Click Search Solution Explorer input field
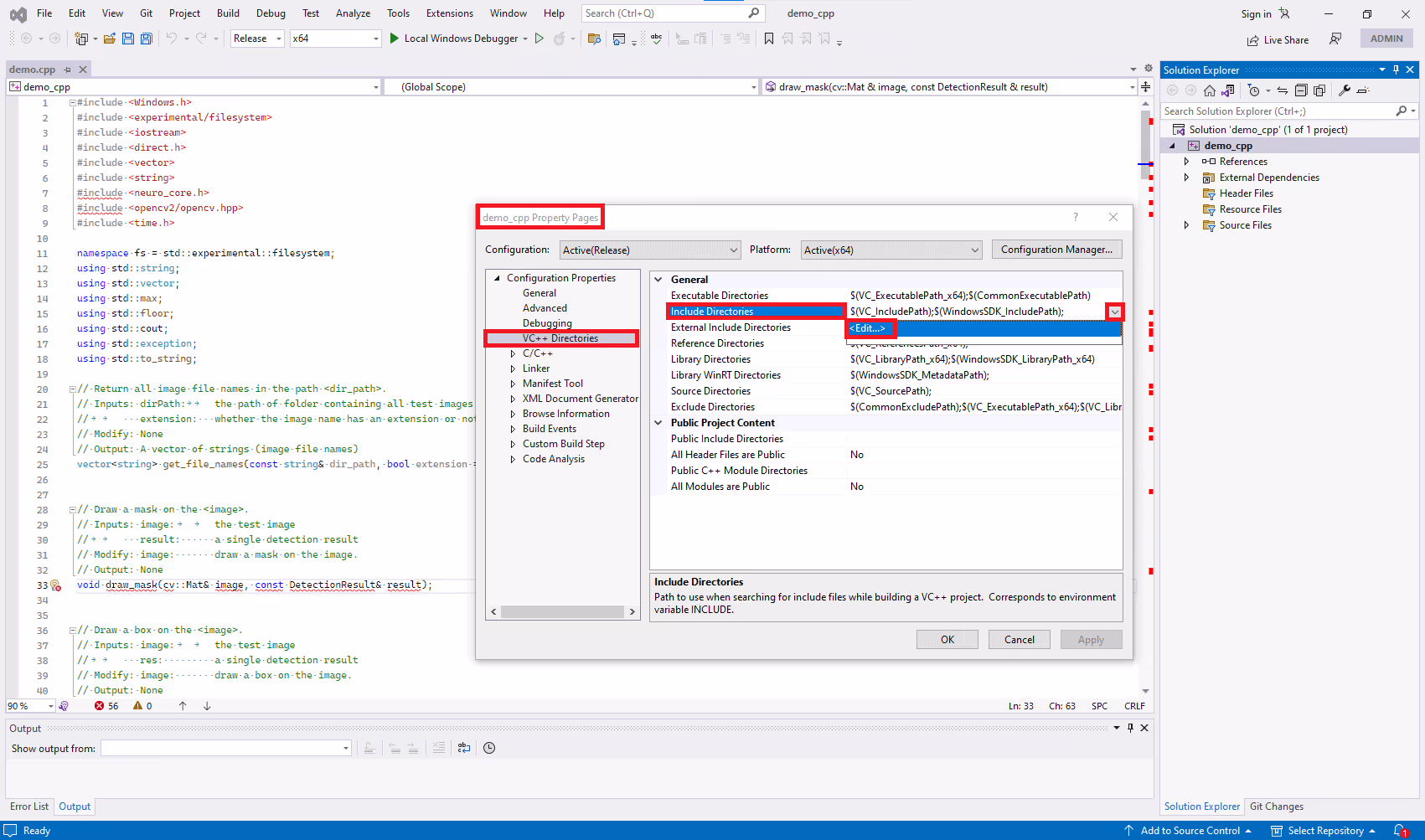Viewport: 1425px width, 840px height. pyautogui.click(x=1278, y=111)
